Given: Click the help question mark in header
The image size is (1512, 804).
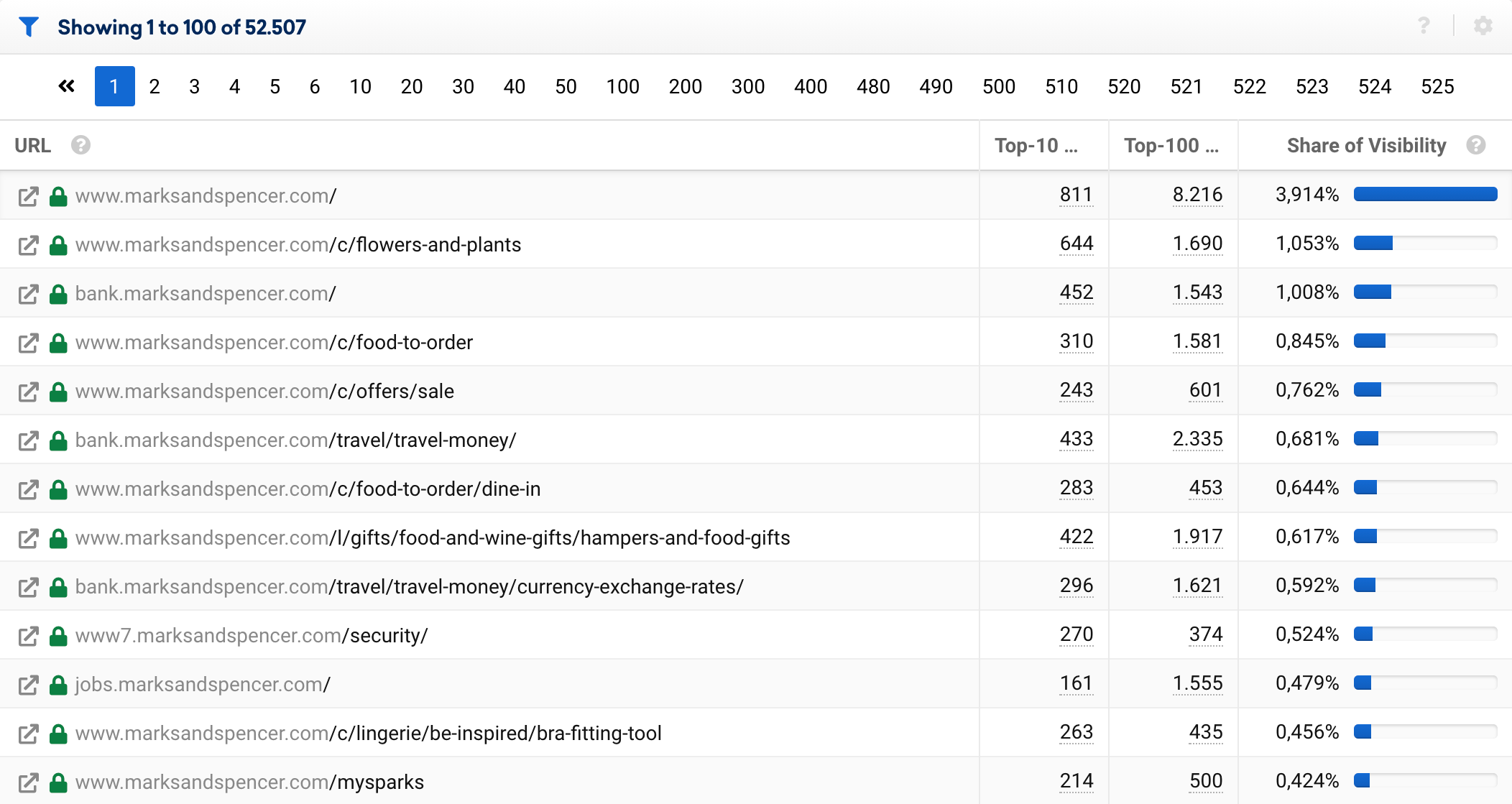Looking at the screenshot, I should coord(1424,26).
